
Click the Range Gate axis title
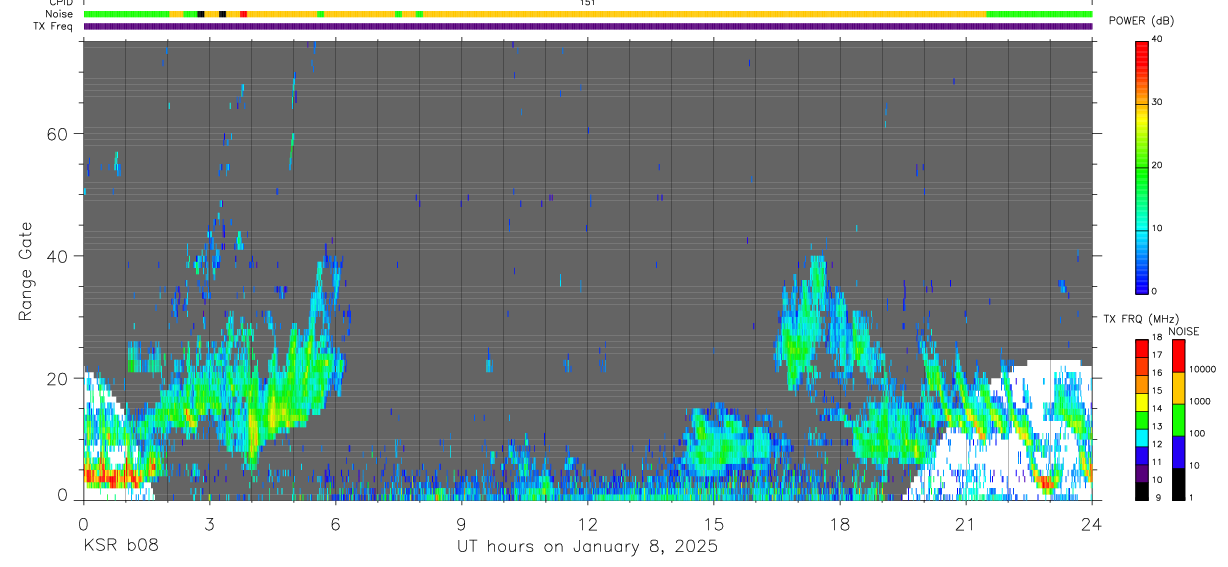(26, 271)
